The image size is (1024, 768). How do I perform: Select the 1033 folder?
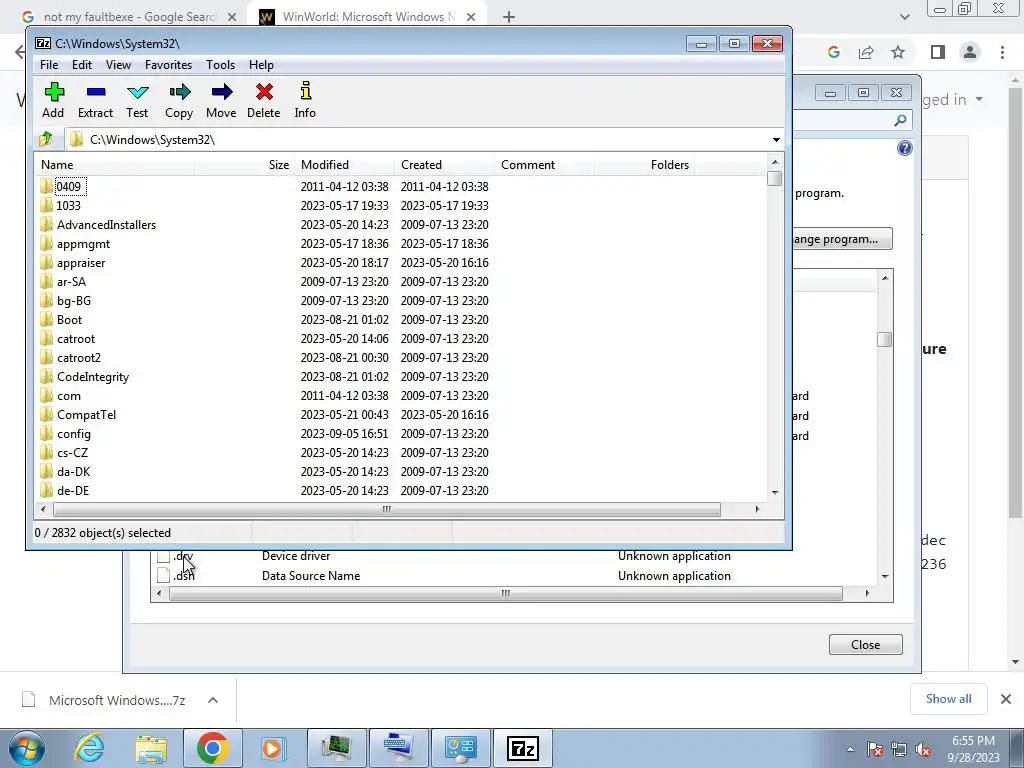tap(68, 206)
